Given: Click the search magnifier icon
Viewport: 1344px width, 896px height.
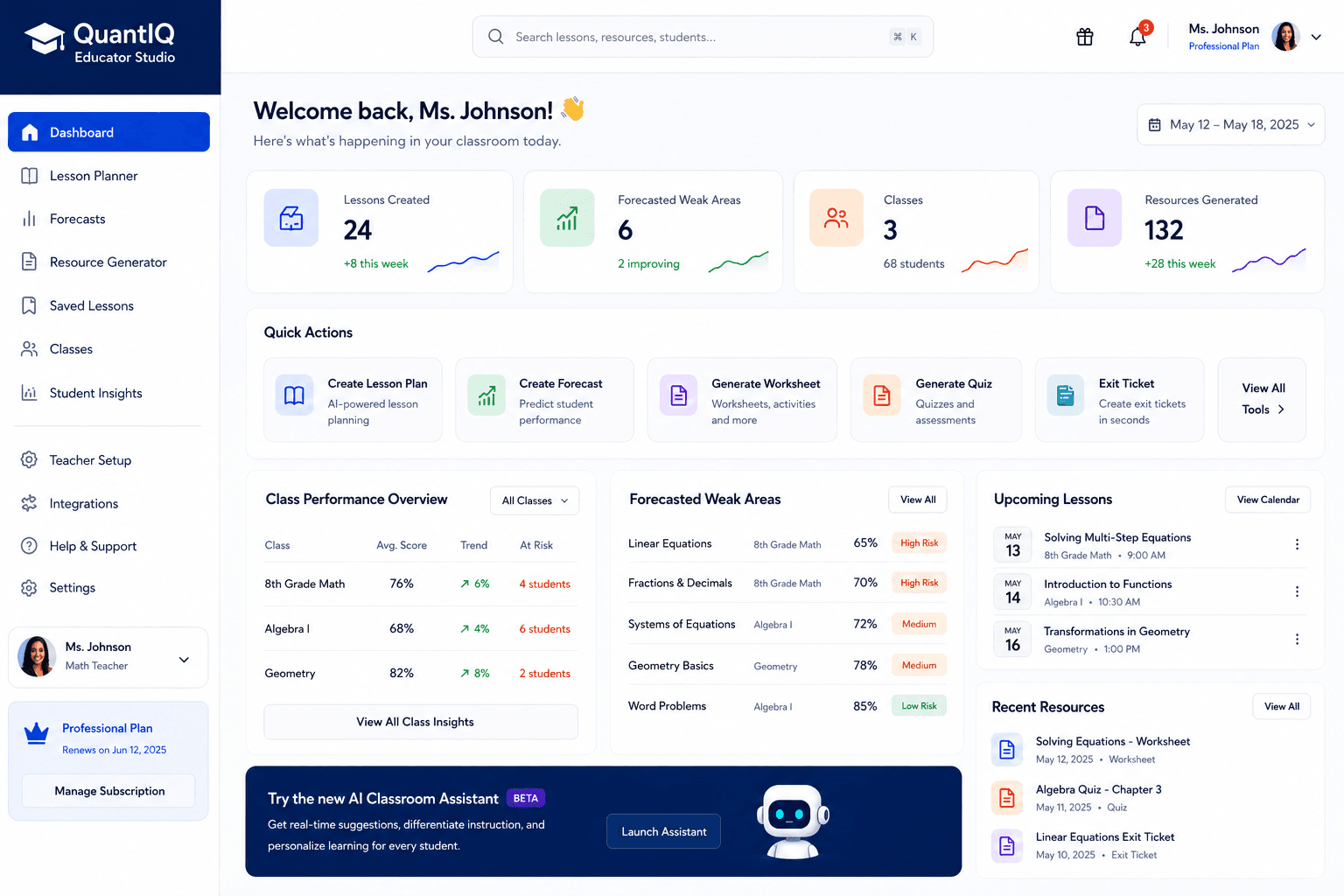Looking at the screenshot, I should (495, 37).
